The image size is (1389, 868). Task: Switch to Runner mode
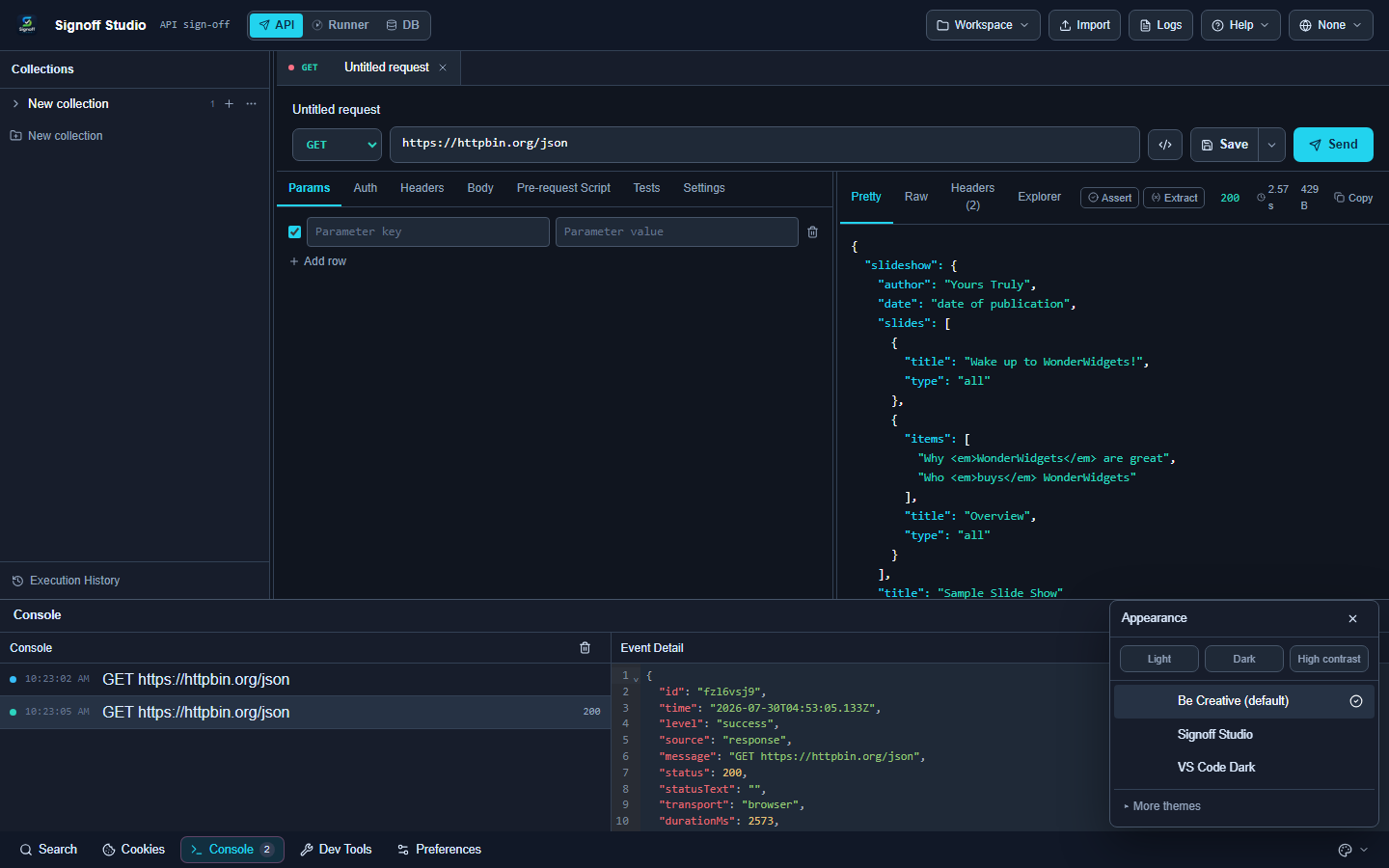[340, 25]
